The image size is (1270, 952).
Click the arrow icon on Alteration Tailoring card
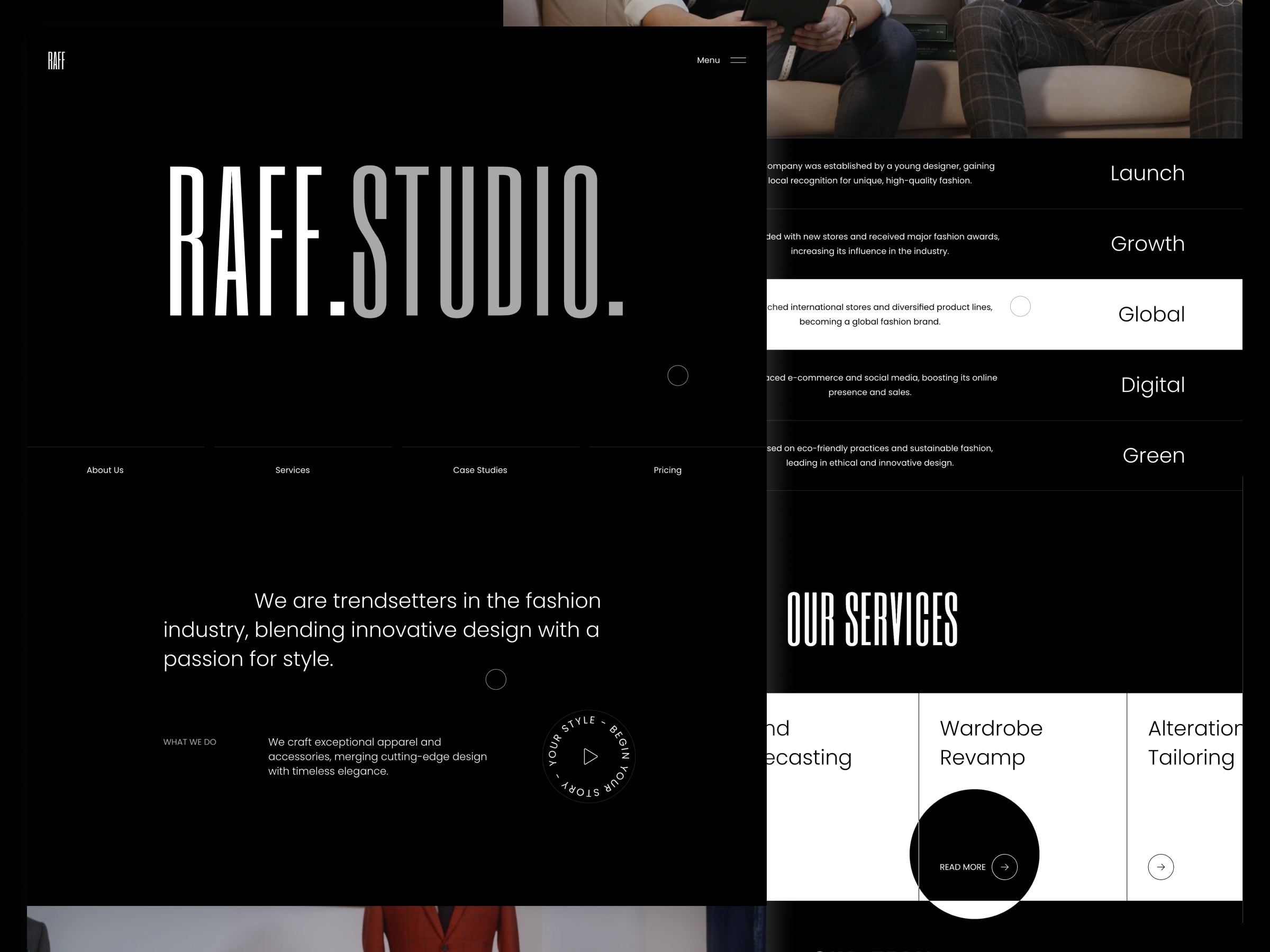pos(1161,866)
